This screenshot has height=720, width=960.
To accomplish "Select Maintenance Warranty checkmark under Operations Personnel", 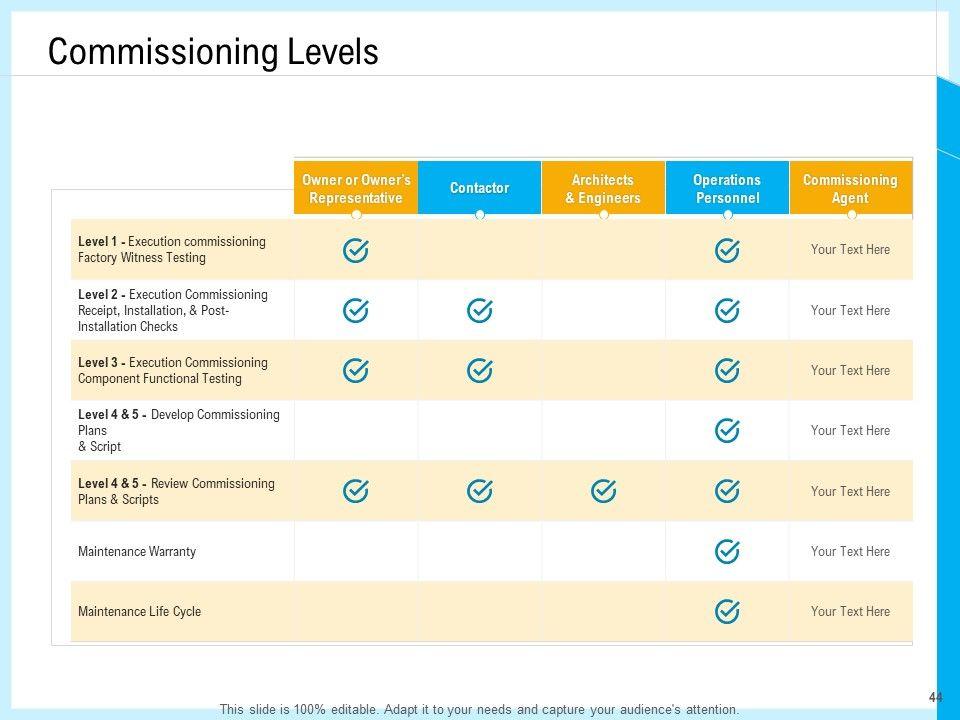I will click(x=727, y=551).
